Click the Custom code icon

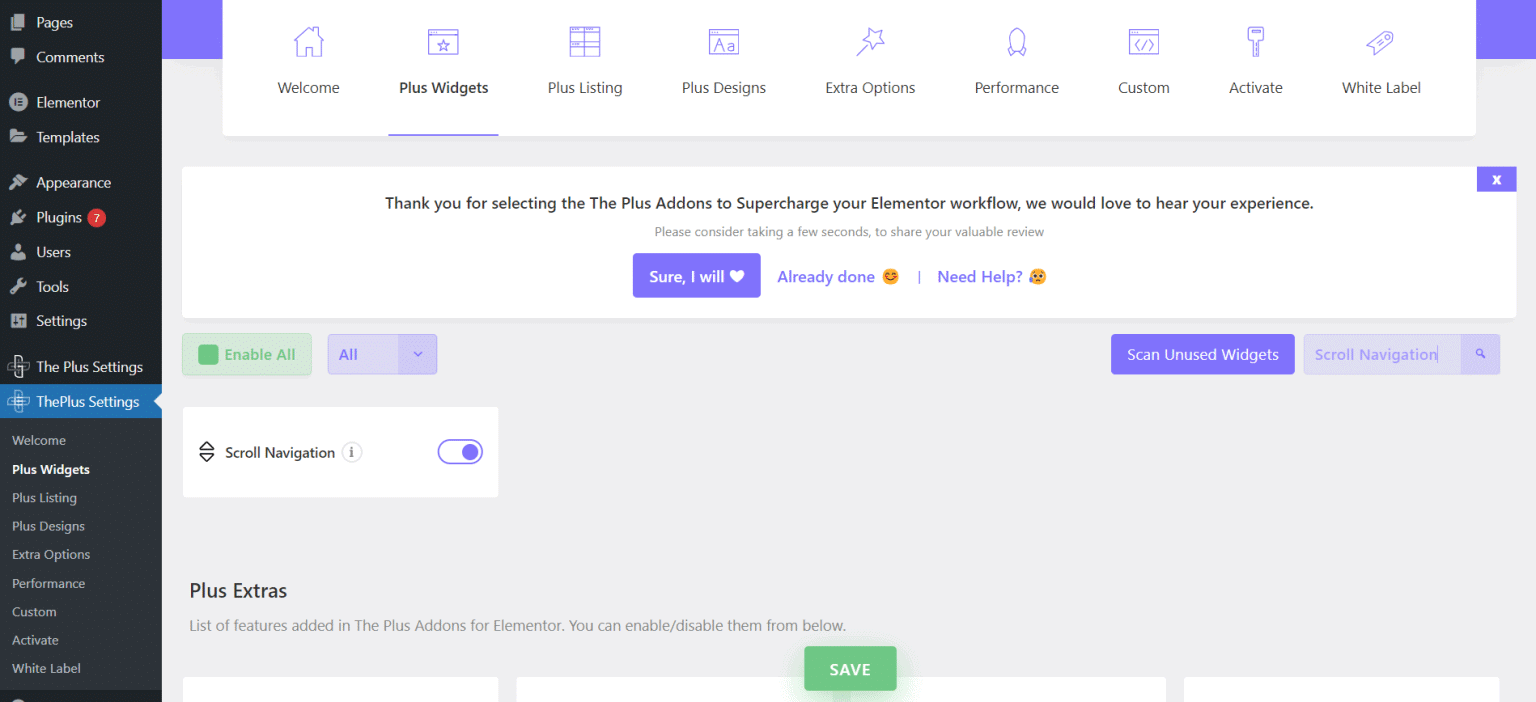(x=1143, y=42)
